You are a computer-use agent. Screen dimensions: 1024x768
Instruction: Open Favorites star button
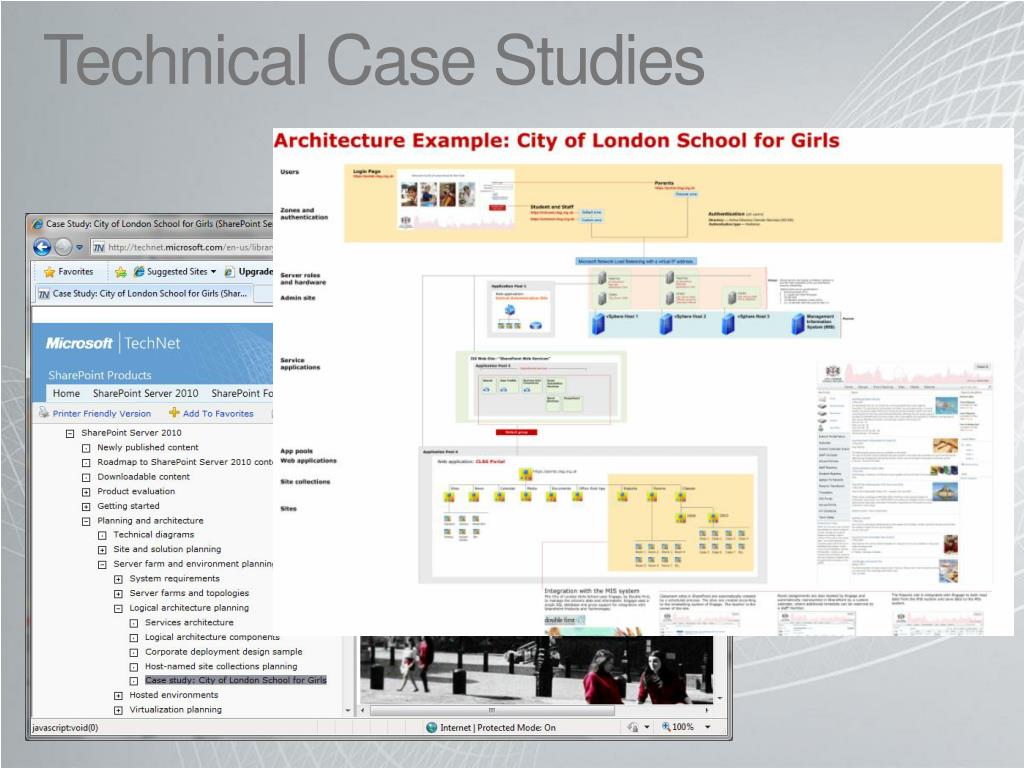[68, 272]
